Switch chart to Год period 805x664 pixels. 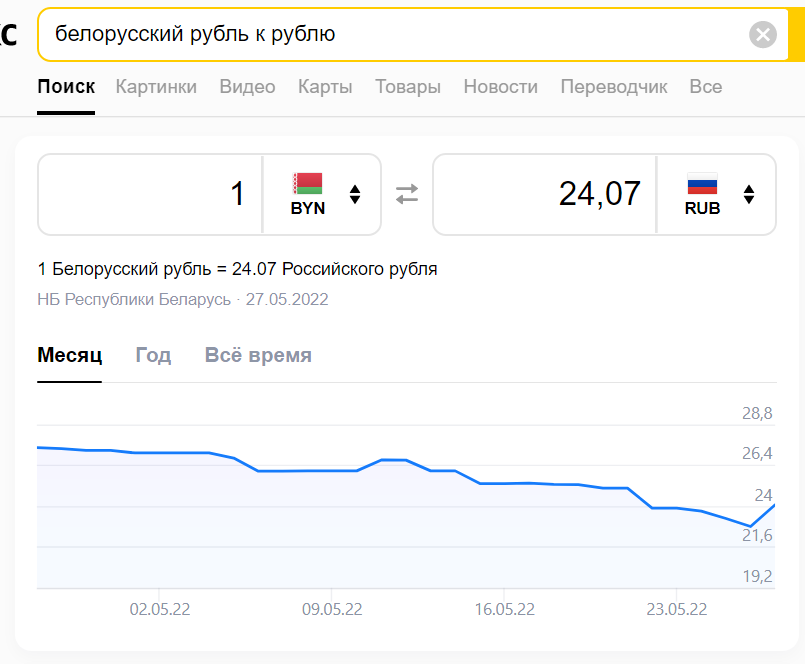[x=153, y=355]
